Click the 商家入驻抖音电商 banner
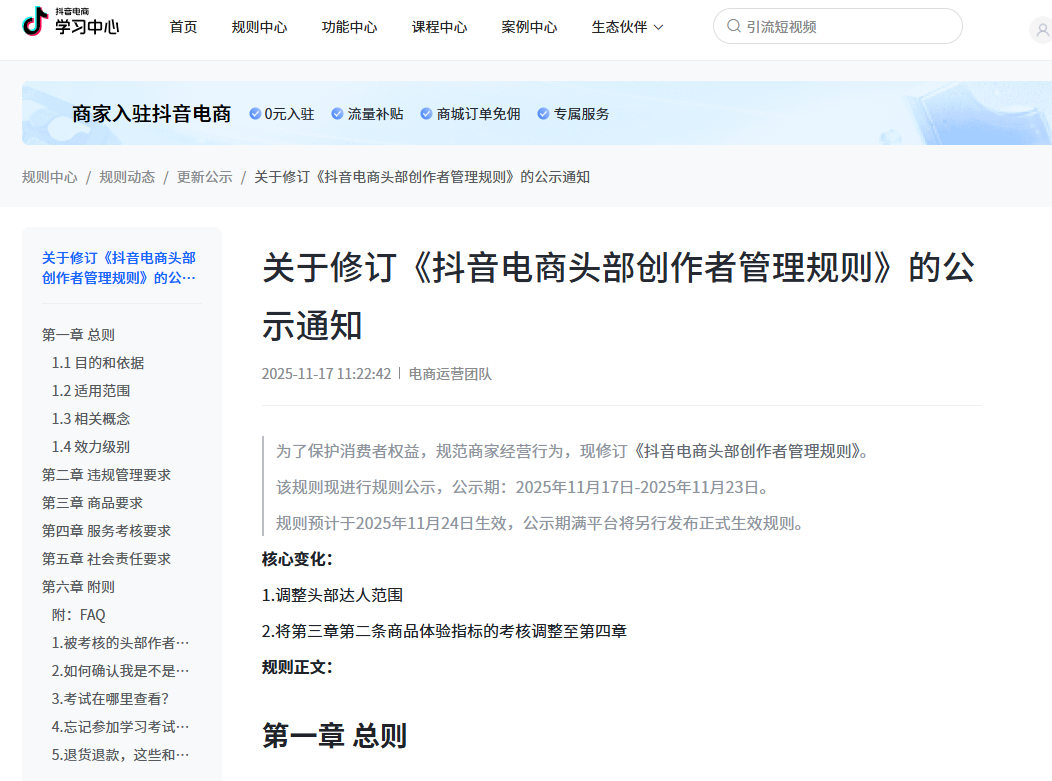Image resolution: width=1052 pixels, height=781 pixels. 537,113
